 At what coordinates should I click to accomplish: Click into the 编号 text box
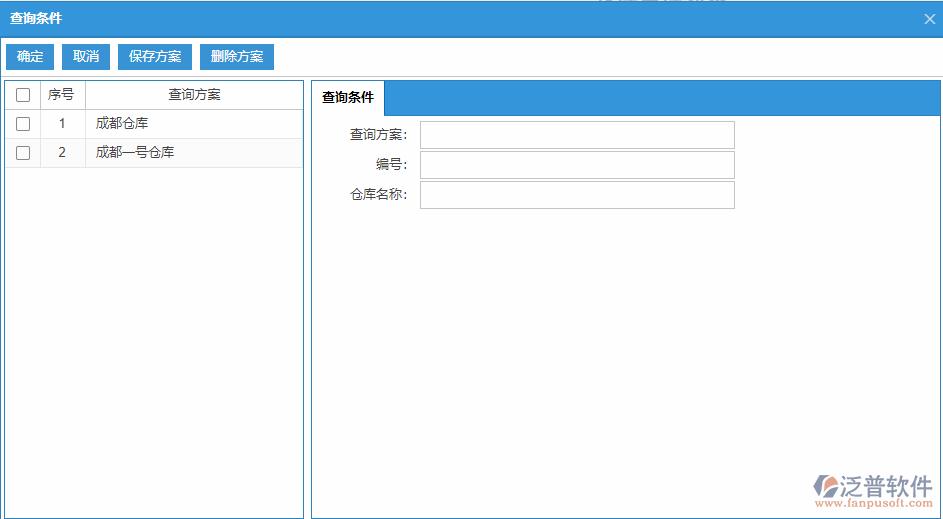(577, 165)
